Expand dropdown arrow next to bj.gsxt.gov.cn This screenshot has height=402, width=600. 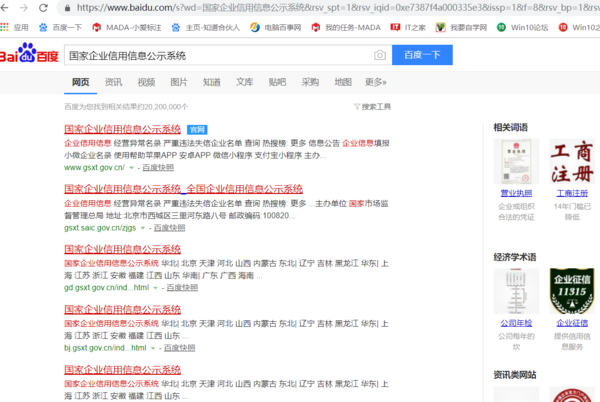153,348
